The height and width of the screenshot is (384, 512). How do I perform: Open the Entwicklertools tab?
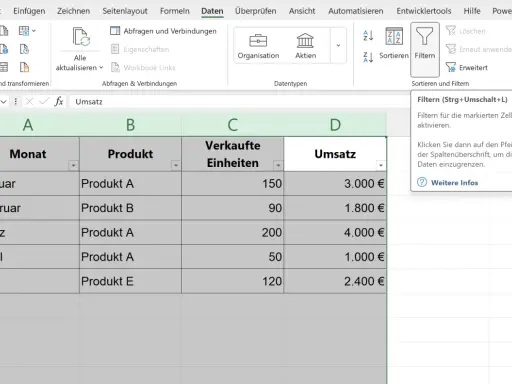424,11
